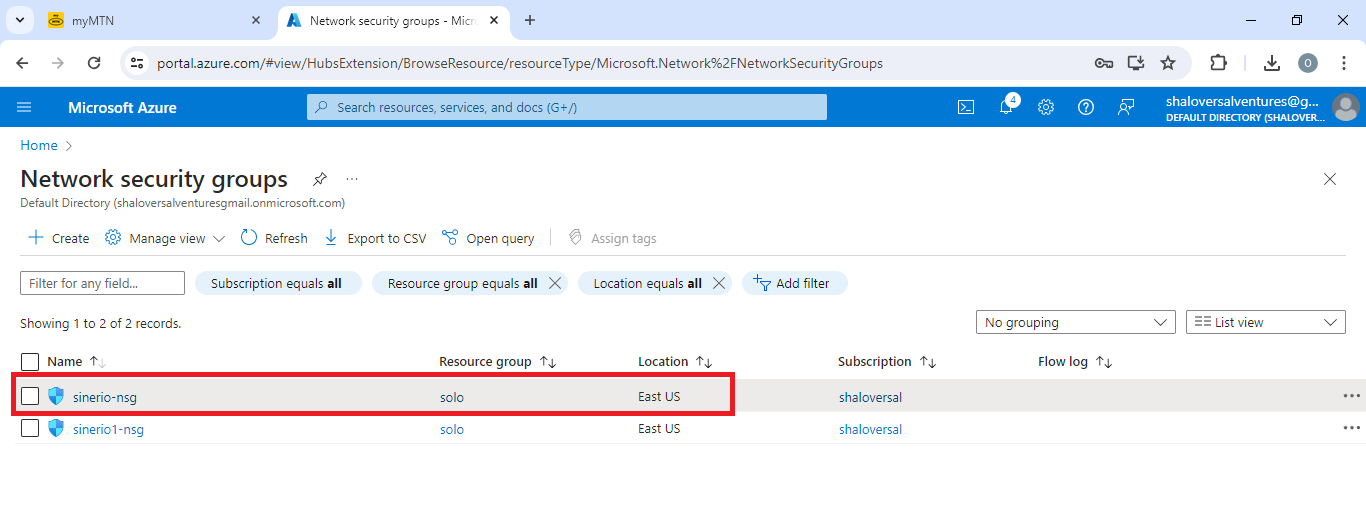
Task: Bookmark this page with the star icon
Action: (1168, 63)
